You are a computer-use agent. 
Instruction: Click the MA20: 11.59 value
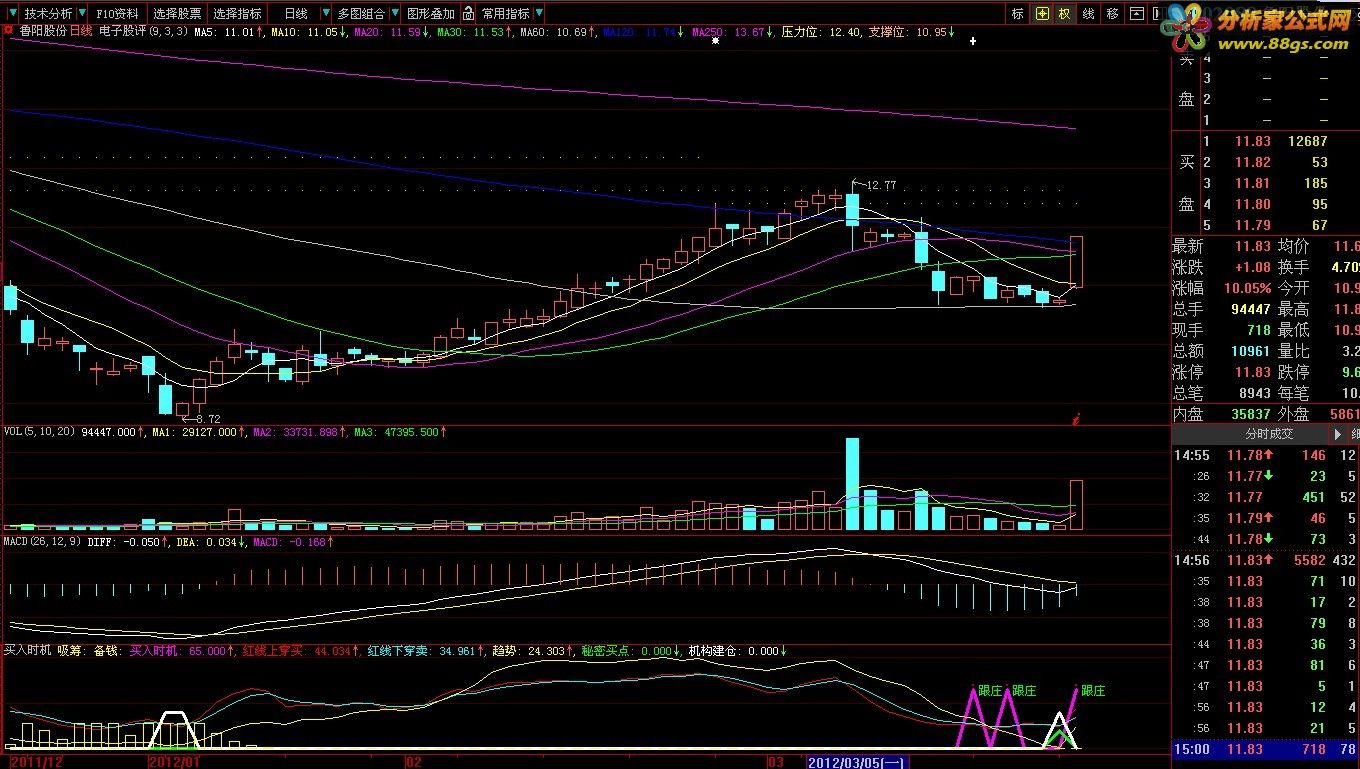pyautogui.click(x=393, y=31)
